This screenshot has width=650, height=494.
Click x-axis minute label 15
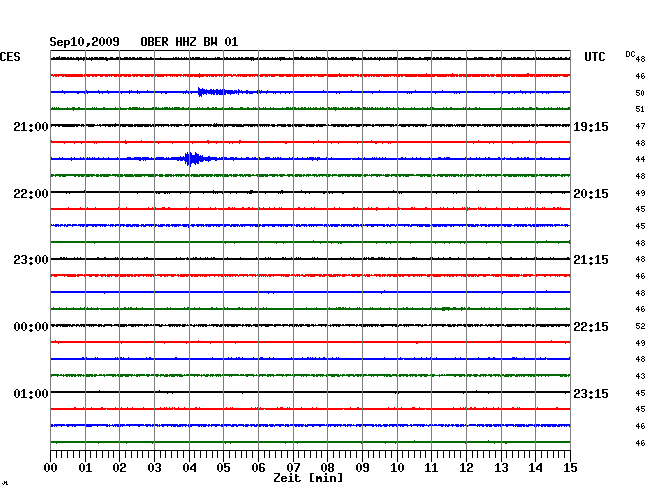570,468
